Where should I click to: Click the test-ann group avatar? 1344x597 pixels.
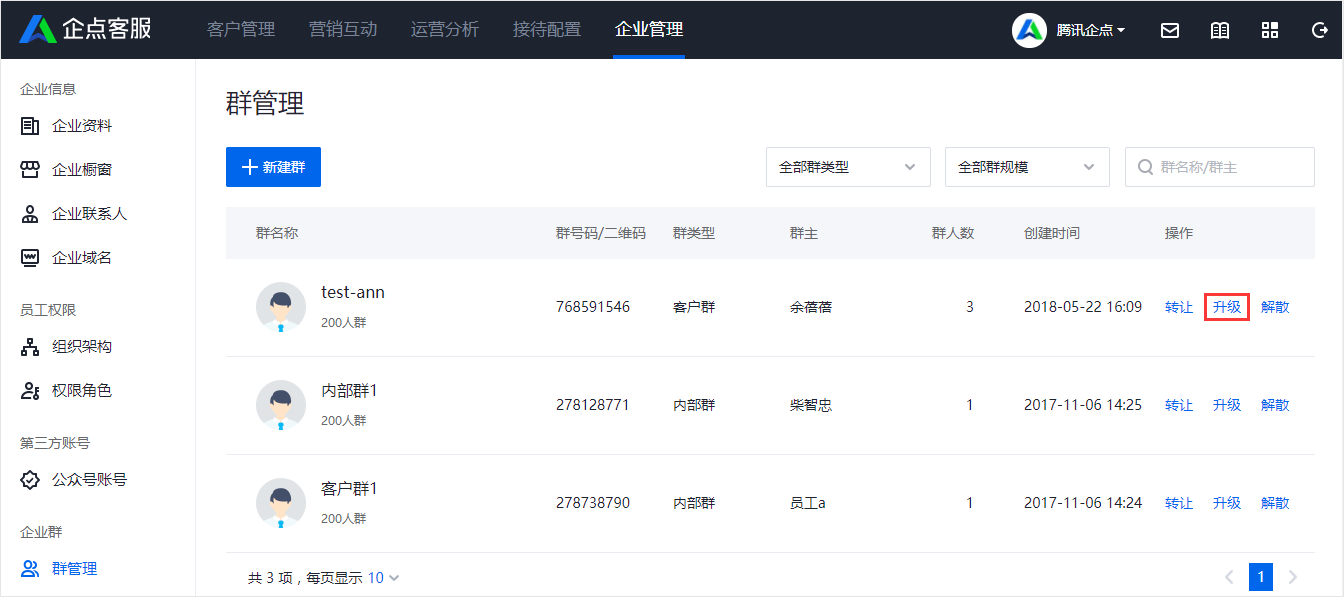pyautogui.click(x=281, y=307)
